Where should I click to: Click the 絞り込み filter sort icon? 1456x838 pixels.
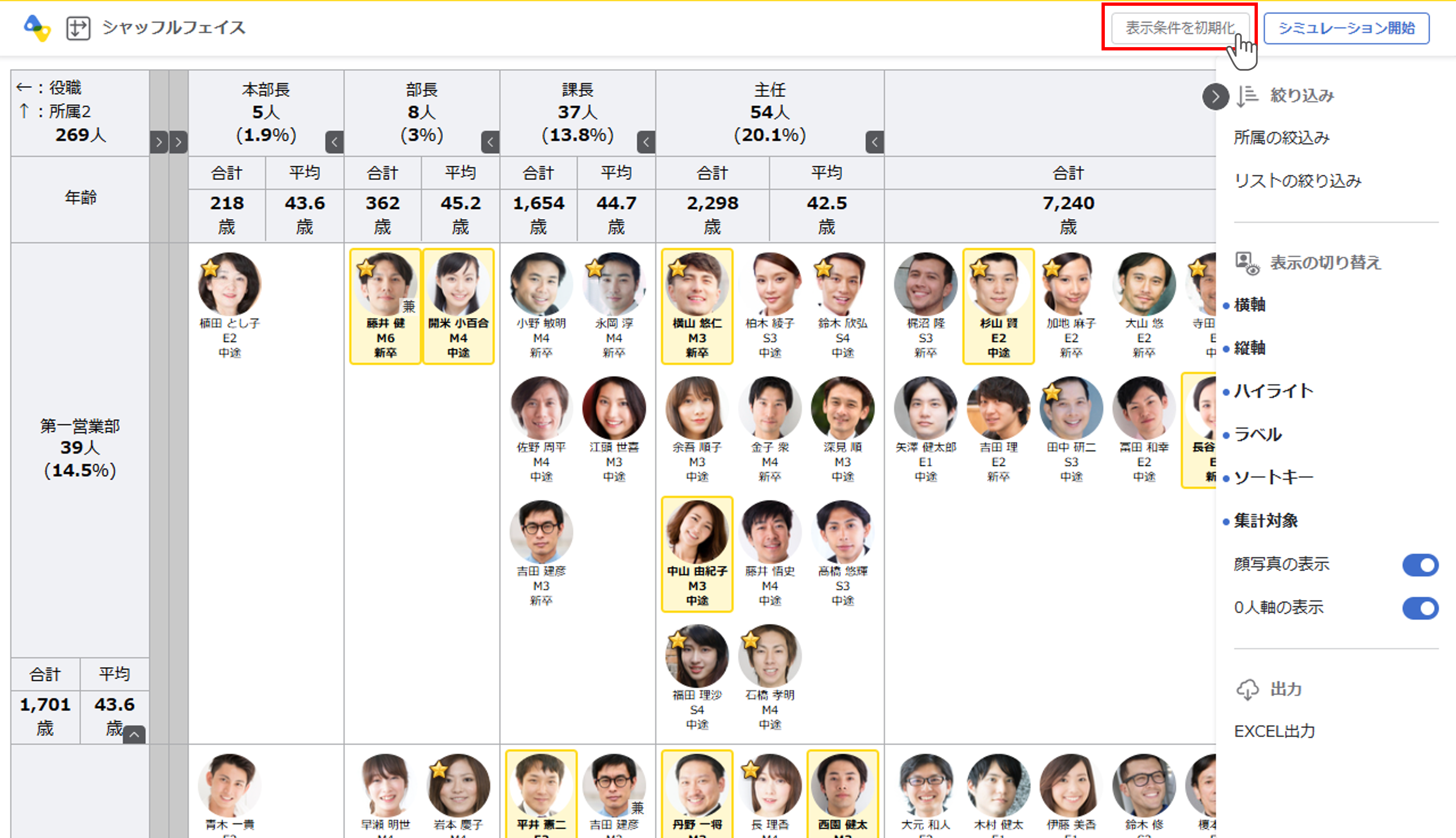pos(1248,95)
